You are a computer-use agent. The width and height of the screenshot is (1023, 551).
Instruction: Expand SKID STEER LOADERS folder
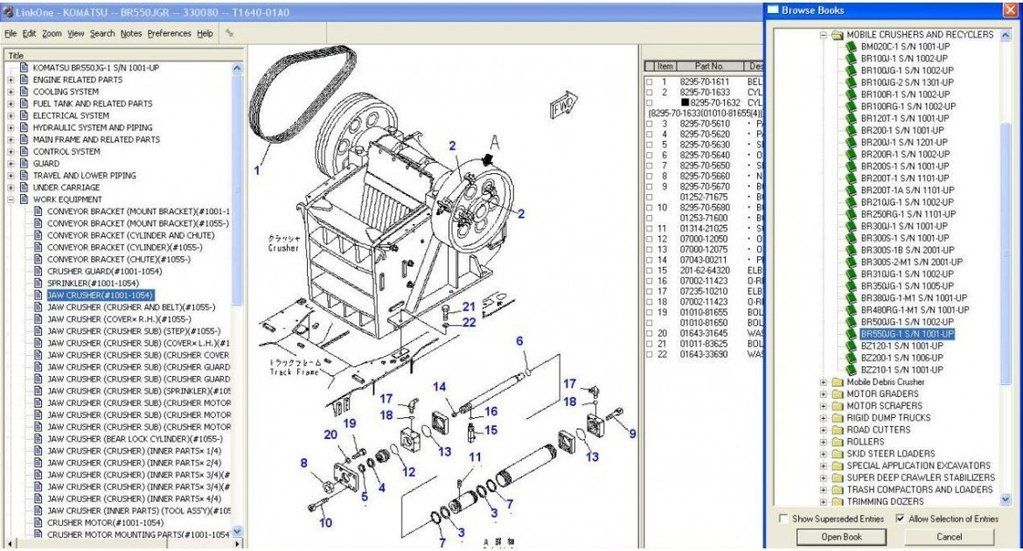823,454
